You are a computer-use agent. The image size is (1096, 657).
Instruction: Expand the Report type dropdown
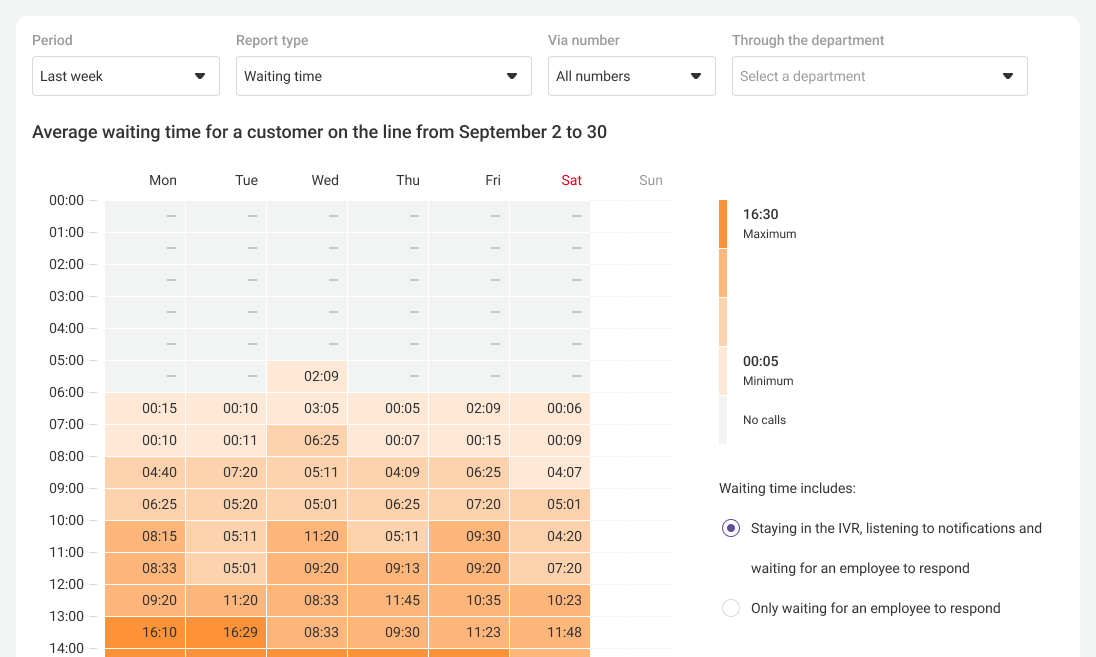pyautogui.click(x=383, y=76)
